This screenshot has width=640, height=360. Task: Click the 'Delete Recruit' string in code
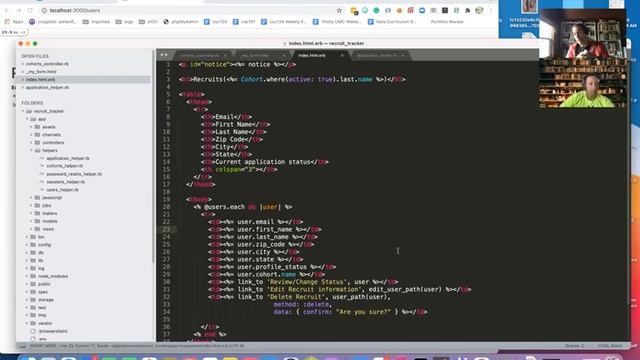pyautogui.click(x=296, y=297)
